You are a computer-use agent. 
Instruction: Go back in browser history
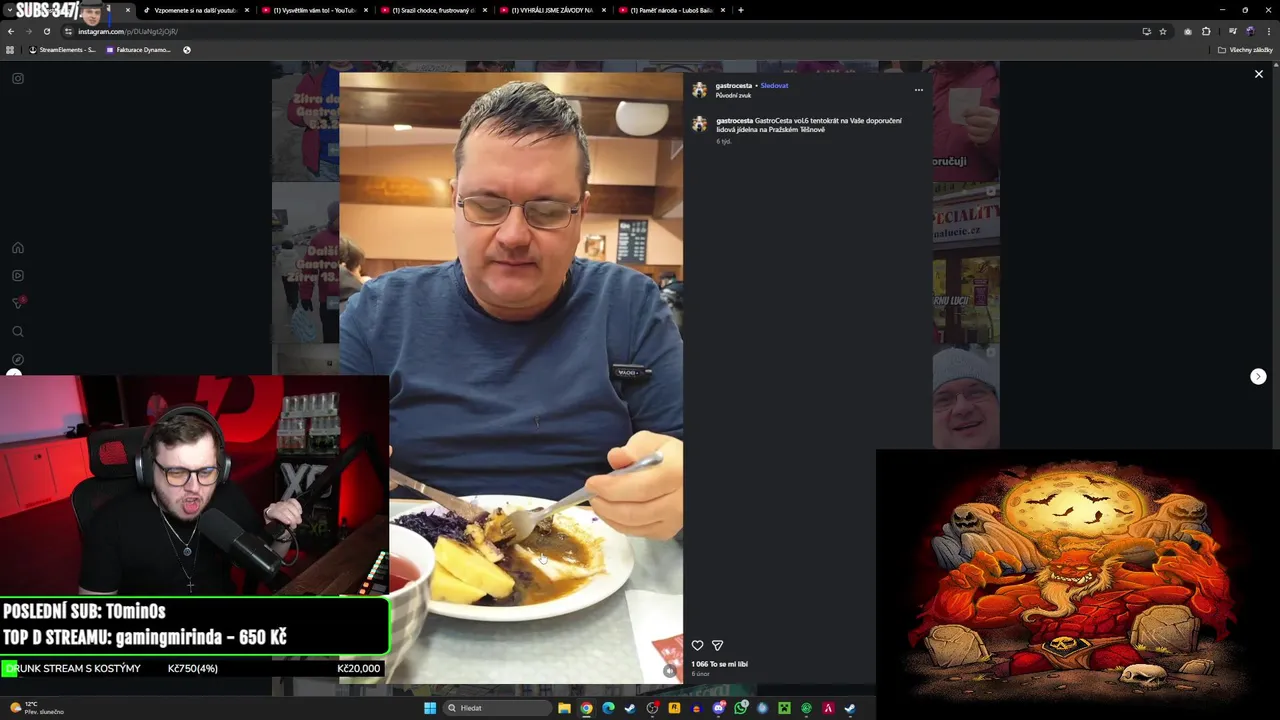click(10, 31)
